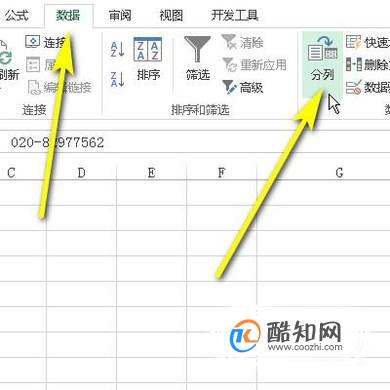Switch to the Formulas (公式) tab

click(17, 15)
